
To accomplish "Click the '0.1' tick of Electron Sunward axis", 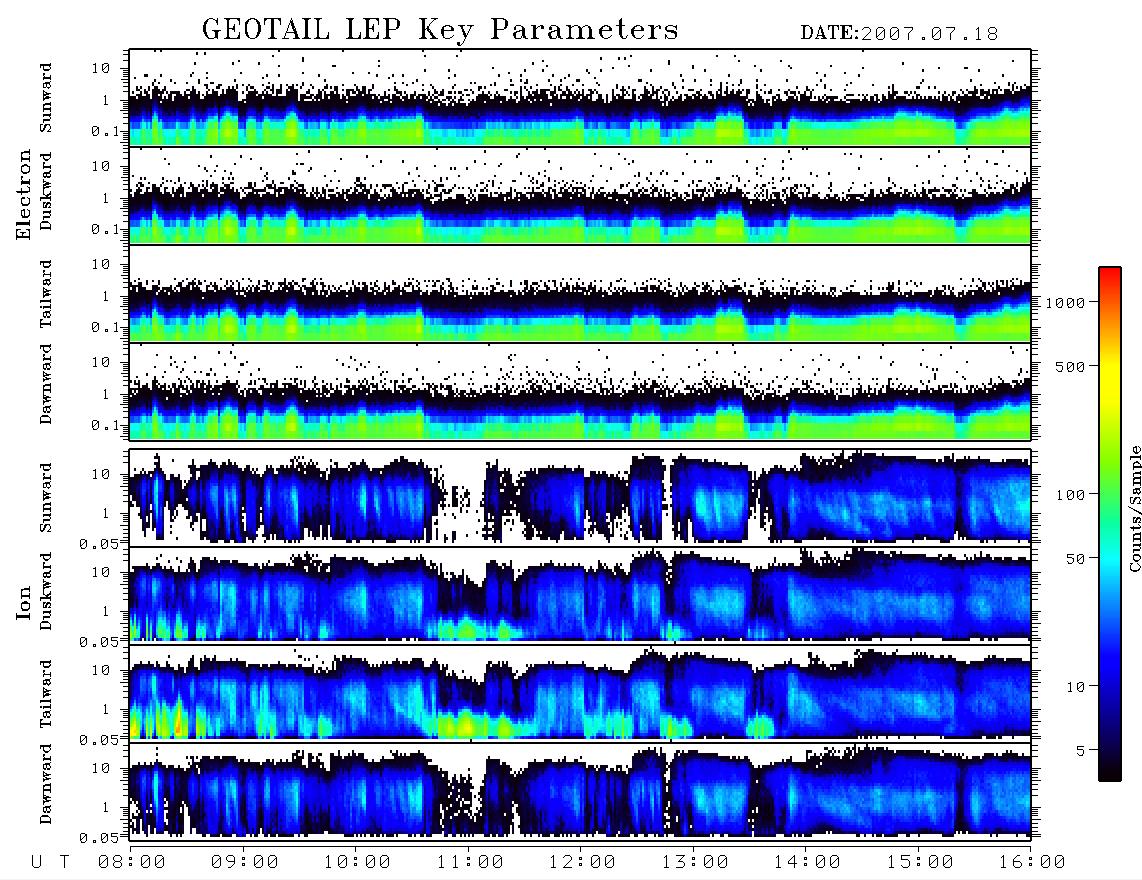I will point(106,131).
